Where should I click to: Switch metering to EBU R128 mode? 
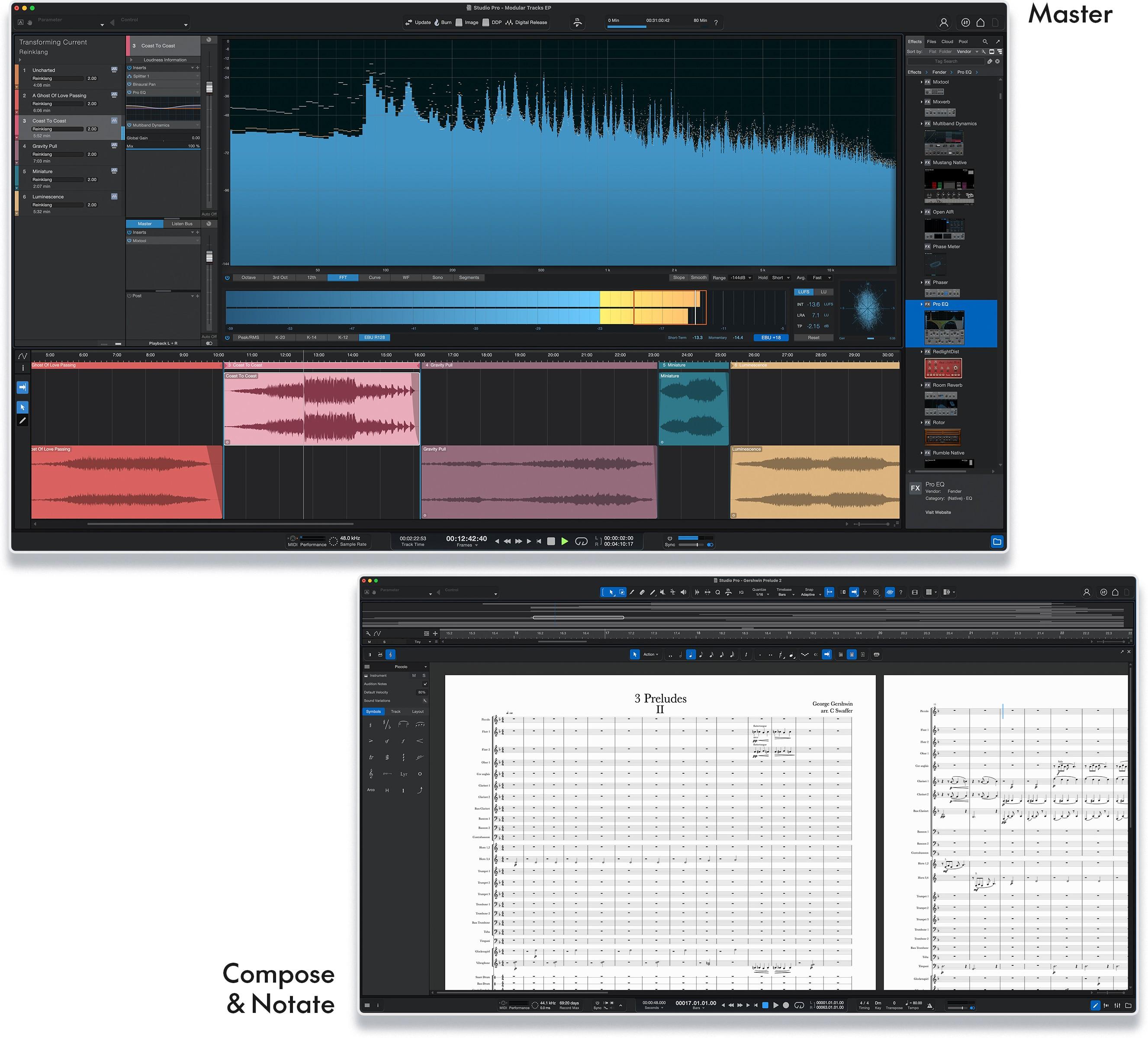[374, 337]
